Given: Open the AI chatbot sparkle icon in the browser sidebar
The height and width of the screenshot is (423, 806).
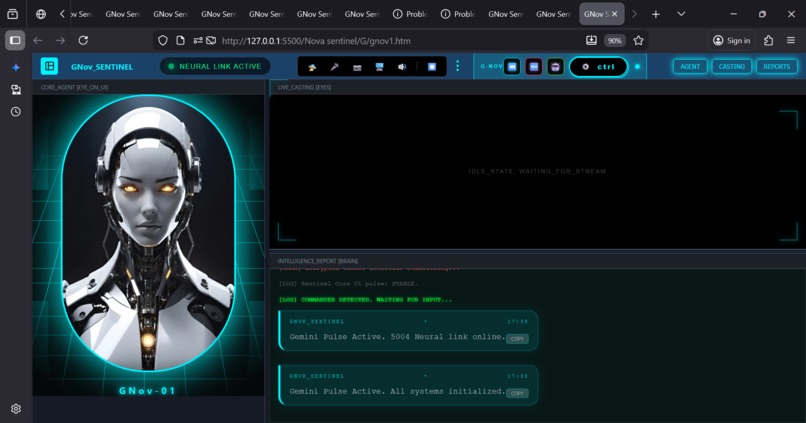Looking at the screenshot, I should tap(16, 67).
